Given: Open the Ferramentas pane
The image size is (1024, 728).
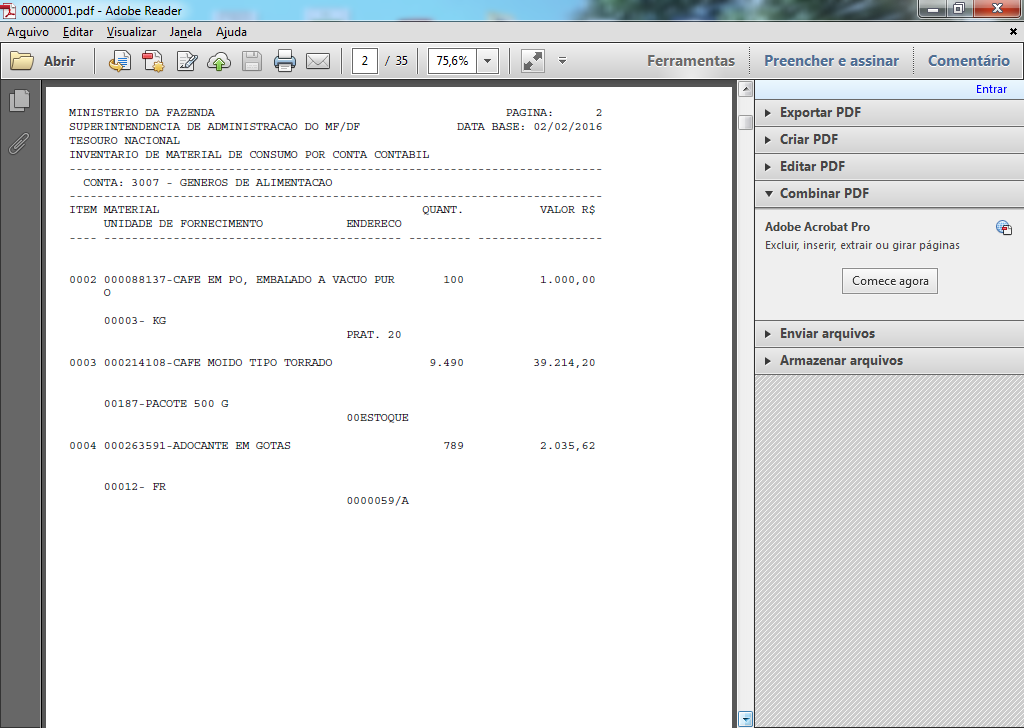Looking at the screenshot, I should pyautogui.click(x=690, y=61).
